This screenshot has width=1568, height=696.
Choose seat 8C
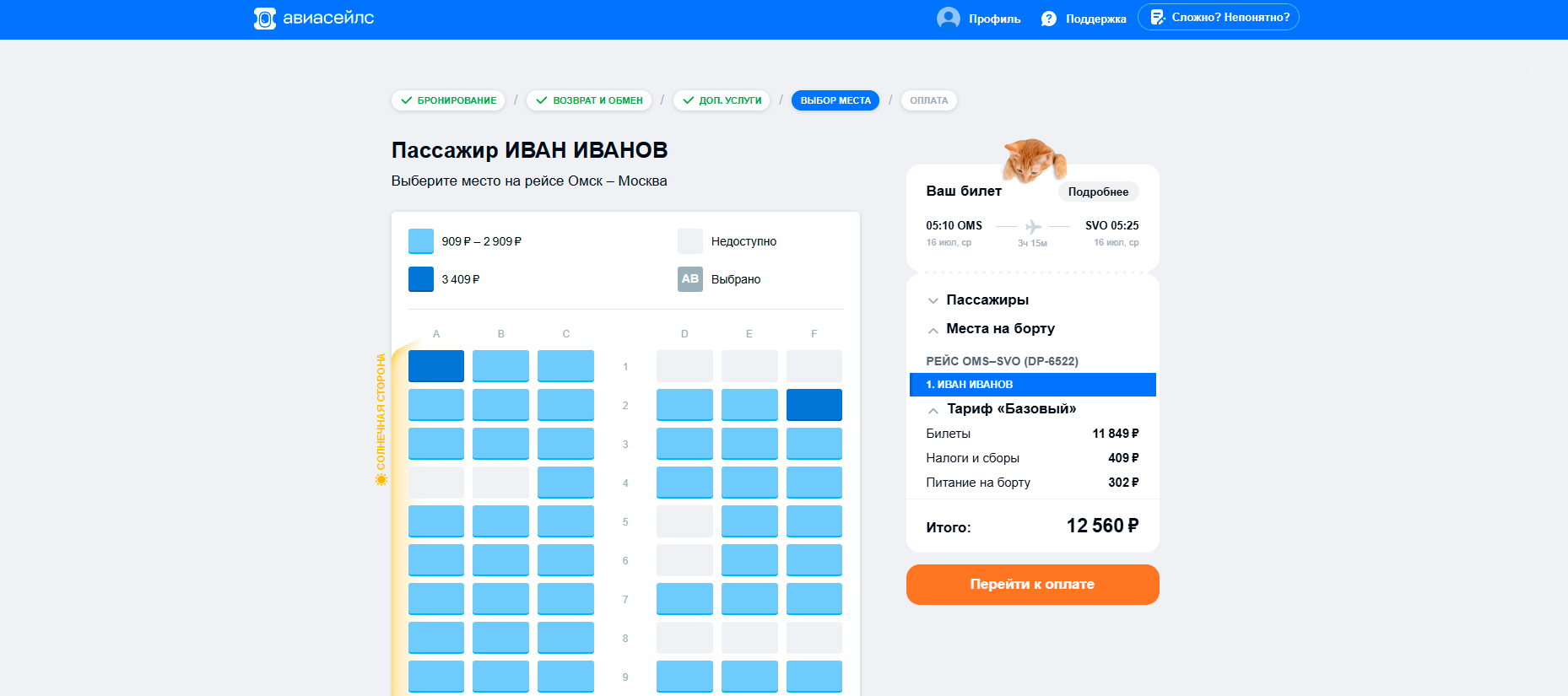click(x=566, y=638)
